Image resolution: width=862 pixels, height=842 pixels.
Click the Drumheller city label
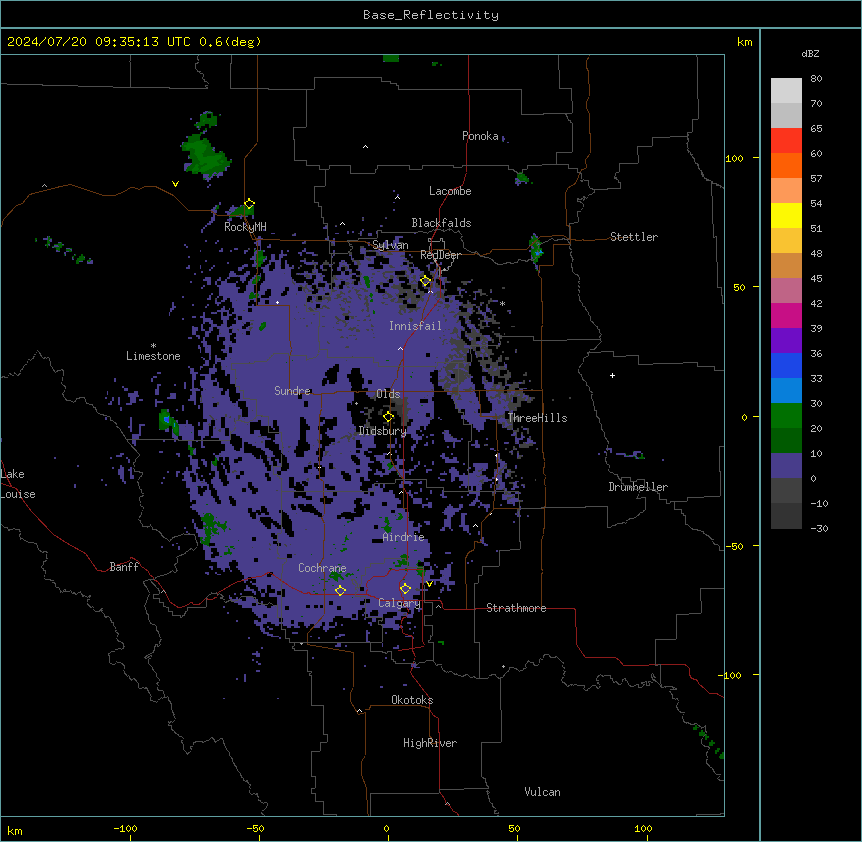(x=638, y=487)
